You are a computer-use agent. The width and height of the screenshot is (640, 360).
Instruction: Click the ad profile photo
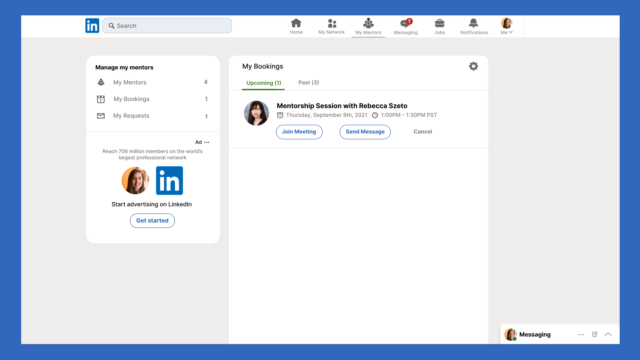click(x=135, y=180)
